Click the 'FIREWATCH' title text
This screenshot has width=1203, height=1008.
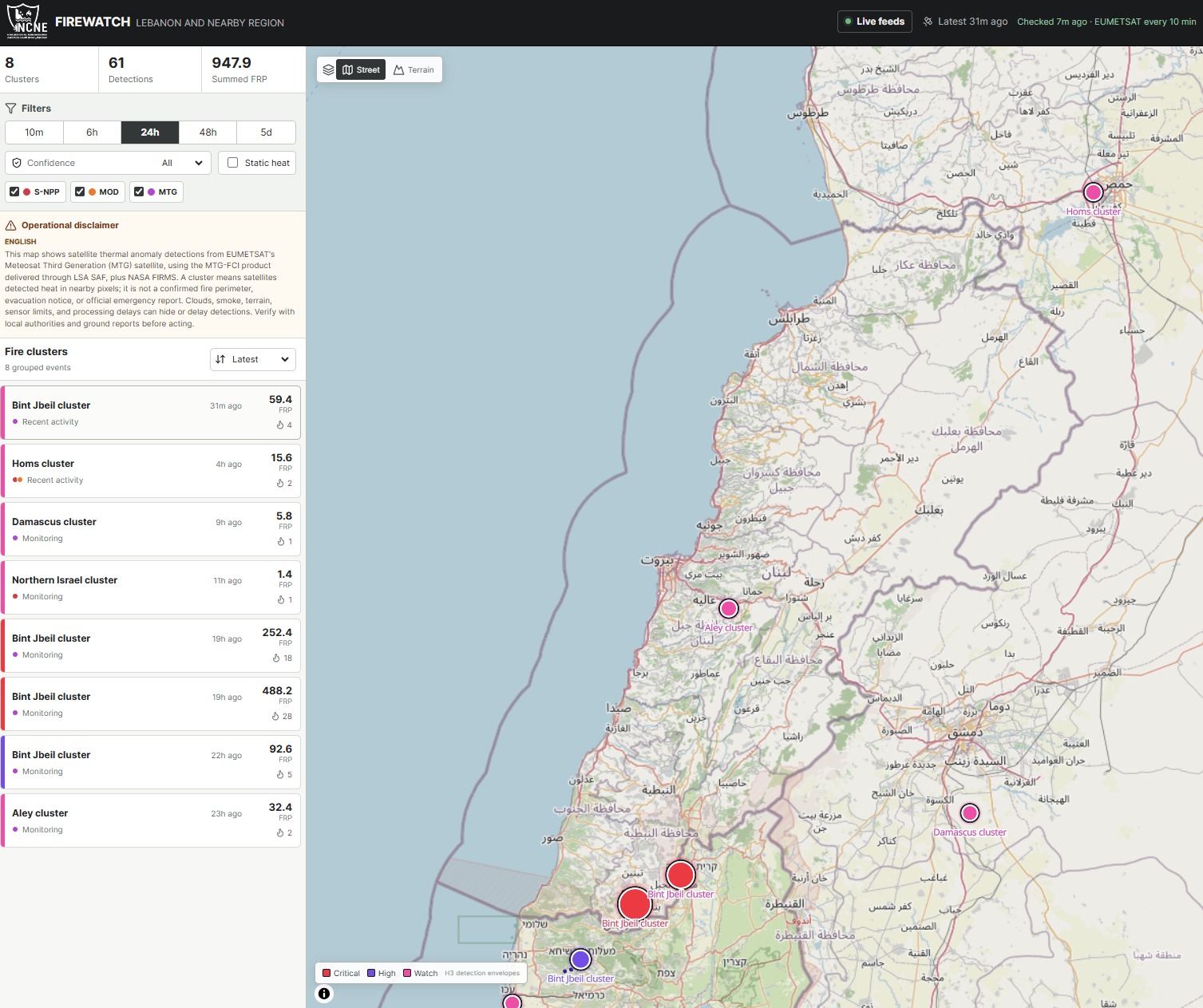93,22
